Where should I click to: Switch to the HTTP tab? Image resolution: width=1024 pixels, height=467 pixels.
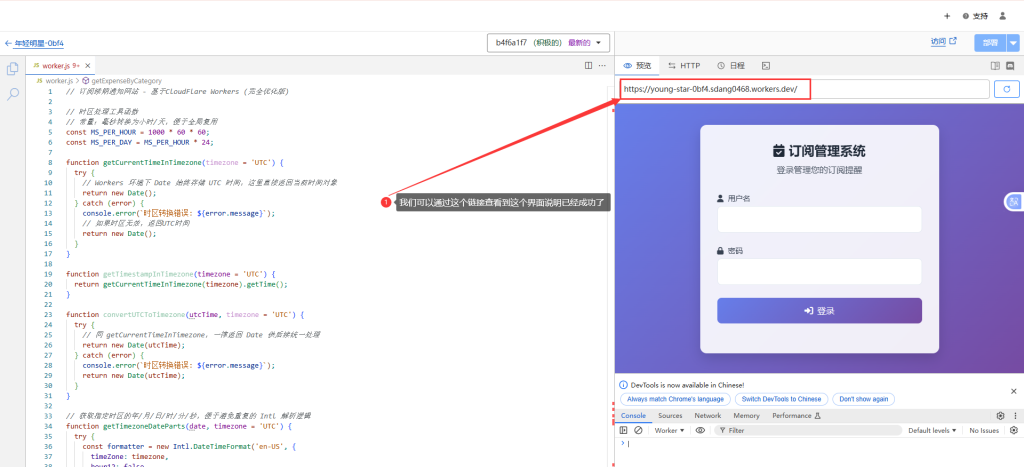(x=684, y=65)
